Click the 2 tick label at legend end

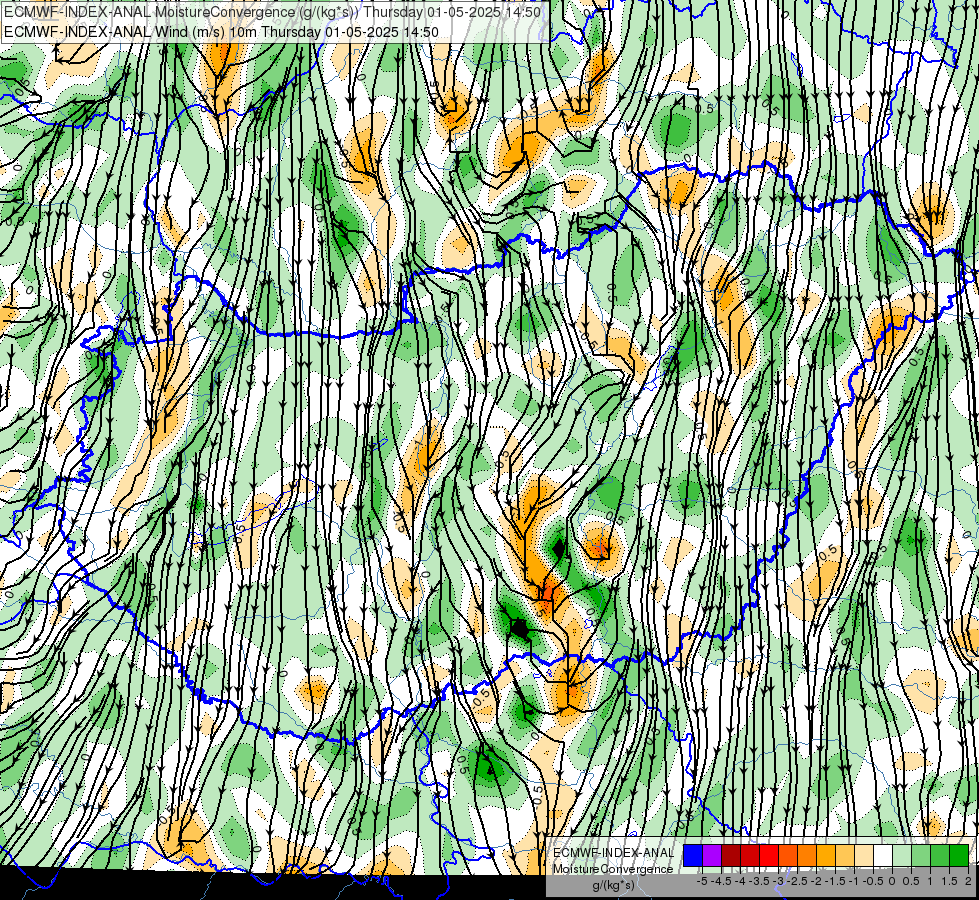click(x=968, y=881)
